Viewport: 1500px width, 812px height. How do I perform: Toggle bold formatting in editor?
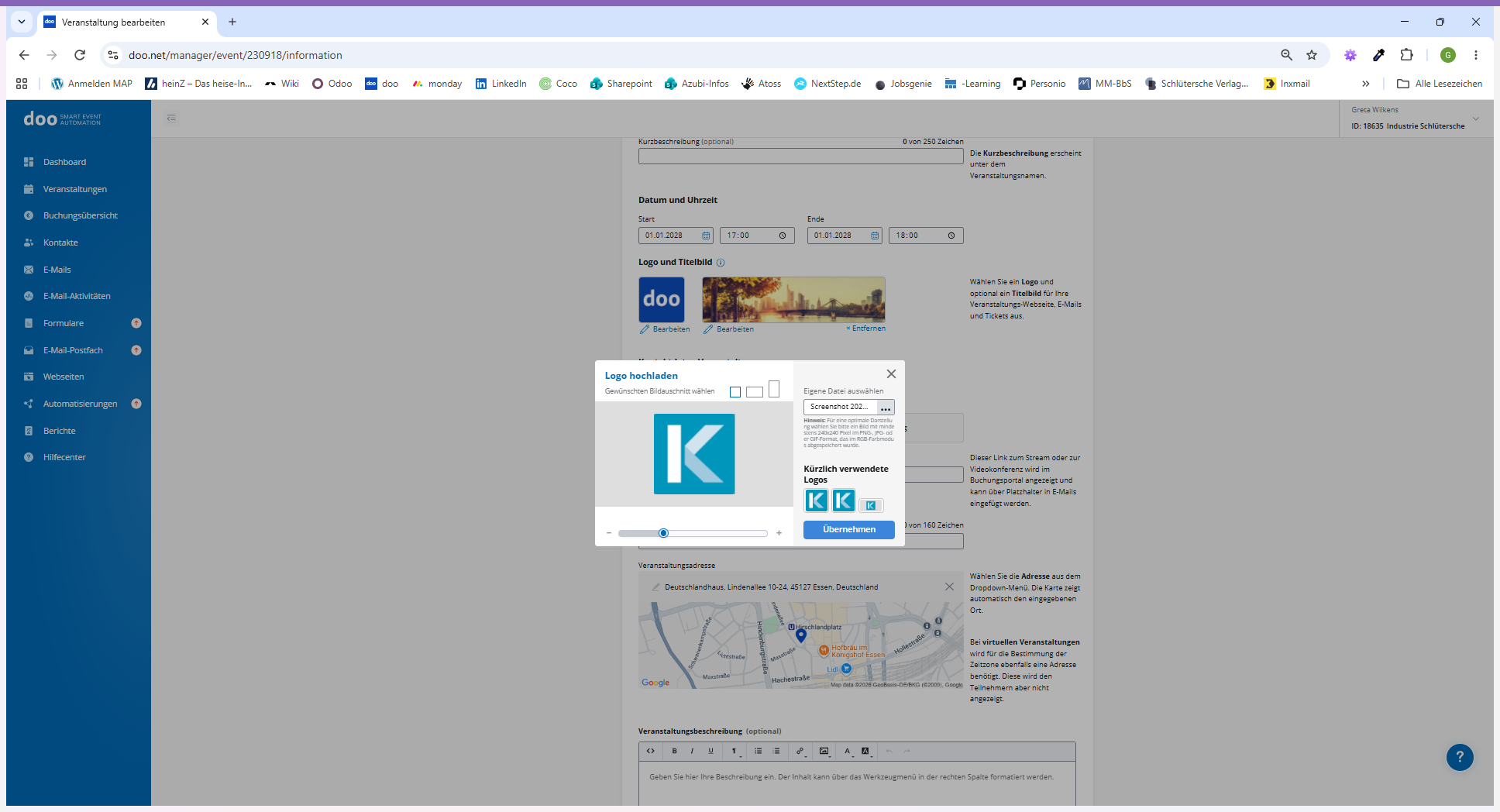coord(674,751)
